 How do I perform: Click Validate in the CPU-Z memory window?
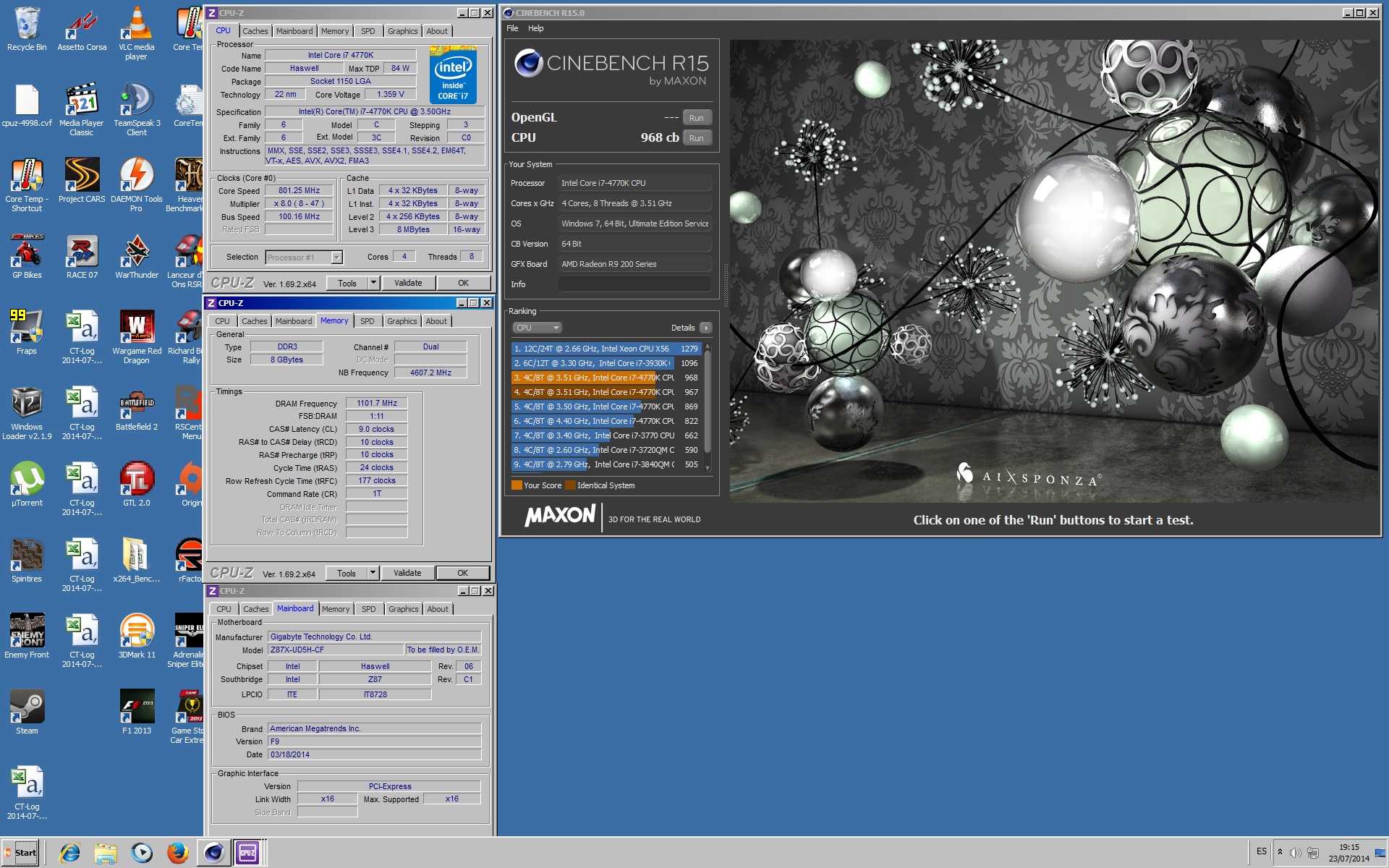[407, 573]
